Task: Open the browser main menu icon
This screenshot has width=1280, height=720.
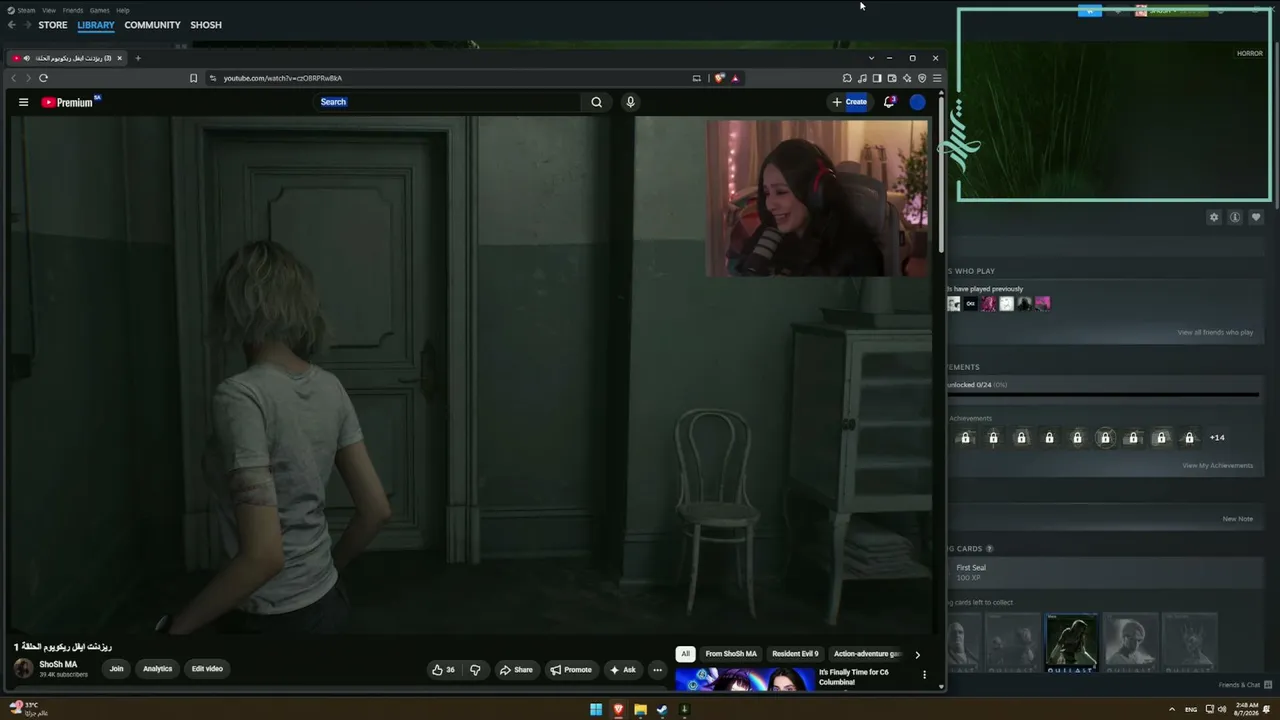Action: pyautogui.click(x=937, y=78)
